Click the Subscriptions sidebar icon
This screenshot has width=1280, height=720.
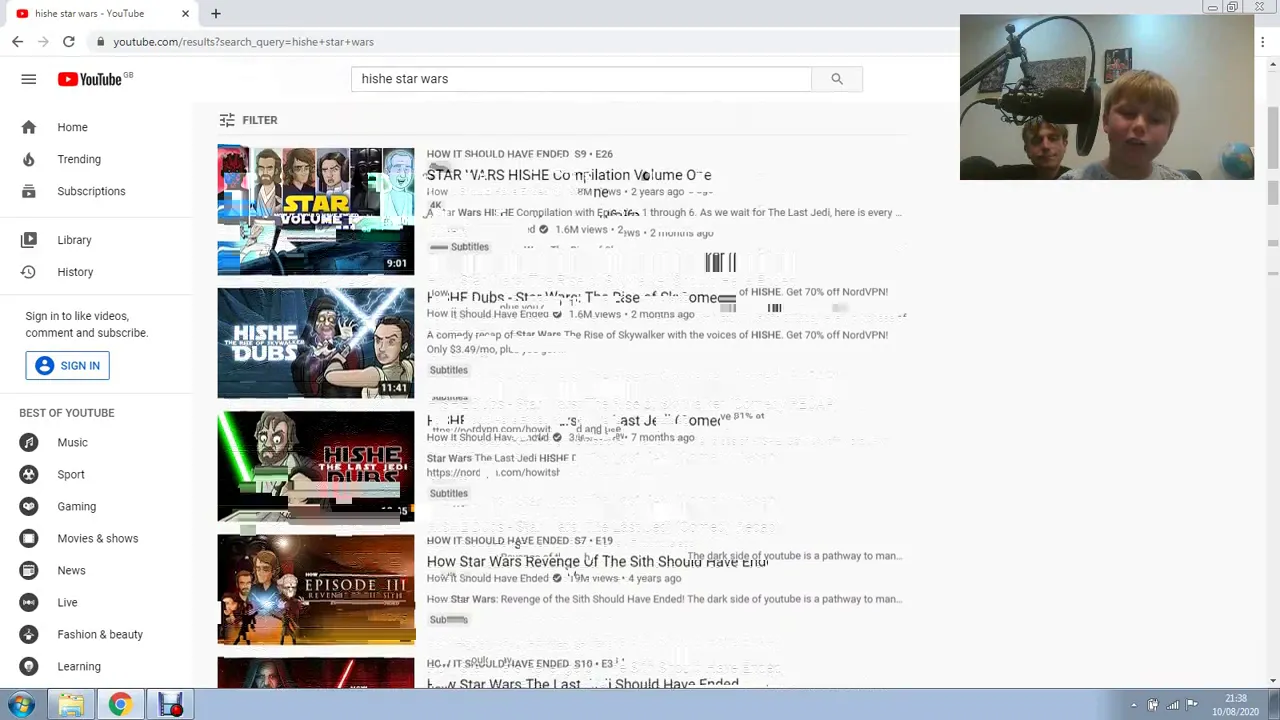pyautogui.click(x=28, y=191)
